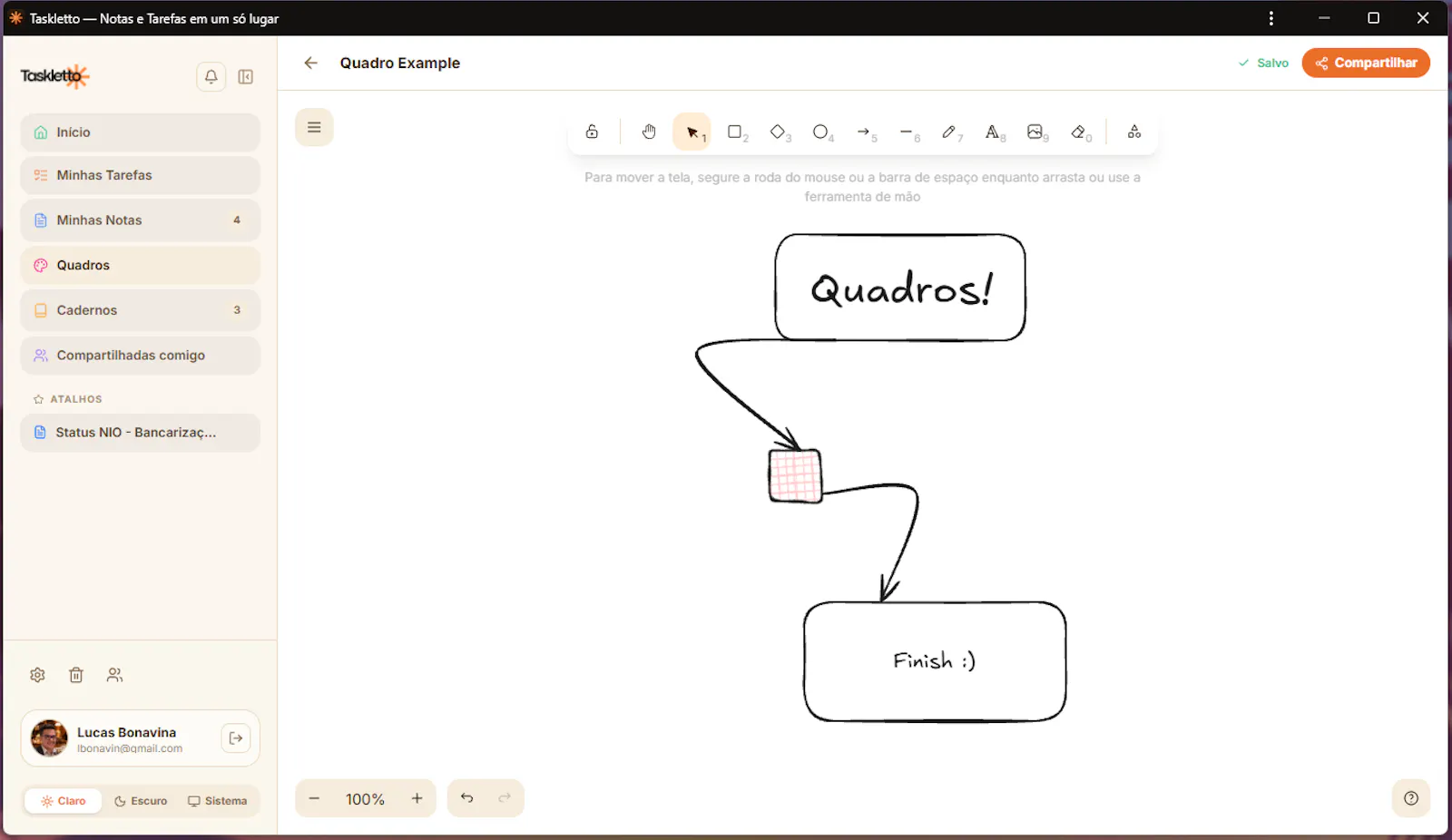
Task: Open the Status NIO shortcut note
Action: (140, 433)
